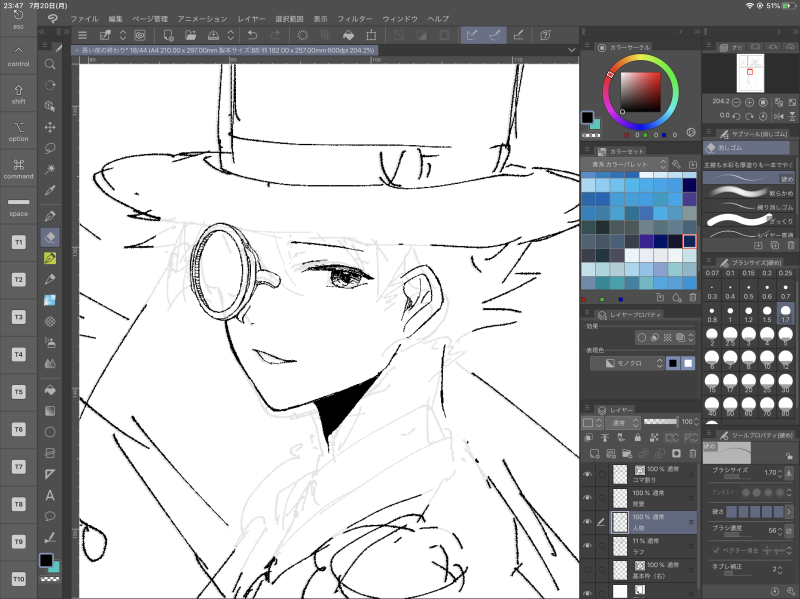Open the アニメーション menu
Screen dimensions: 800x599
[x=203, y=19]
